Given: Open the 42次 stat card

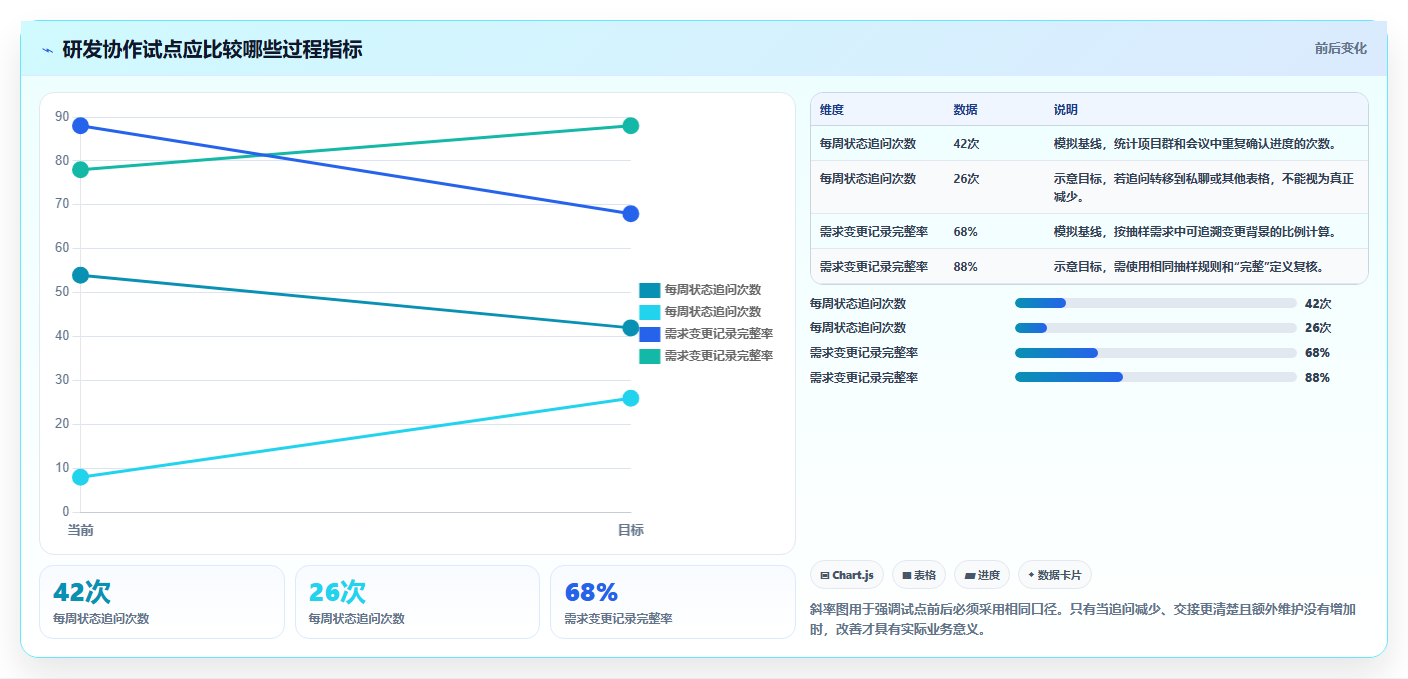Looking at the screenshot, I should 162,602.
